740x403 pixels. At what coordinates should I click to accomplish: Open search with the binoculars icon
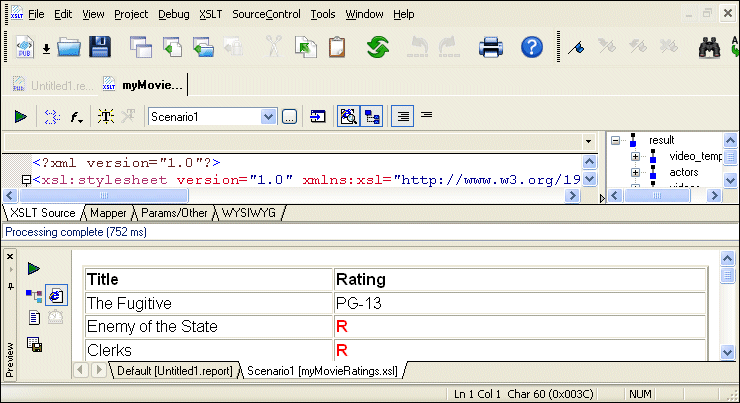(710, 47)
